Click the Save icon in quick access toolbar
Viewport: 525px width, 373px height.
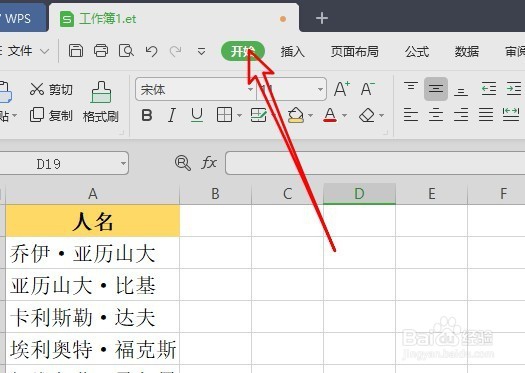point(76,51)
